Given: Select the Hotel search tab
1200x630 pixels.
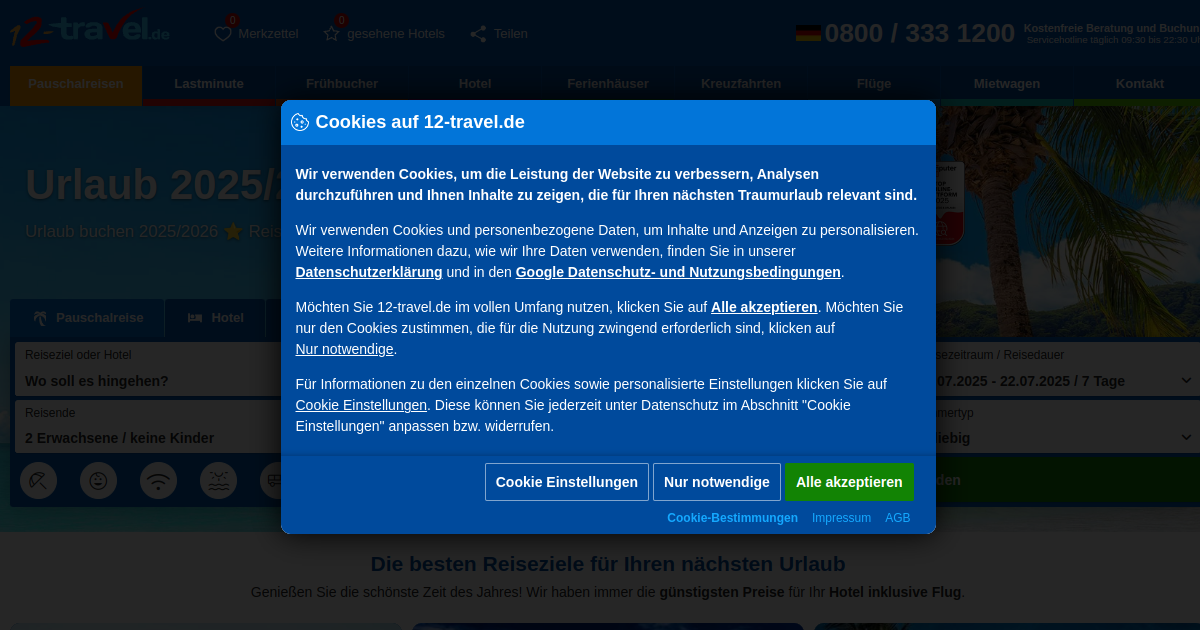Looking at the screenshot, I should [x=215, y=318].
